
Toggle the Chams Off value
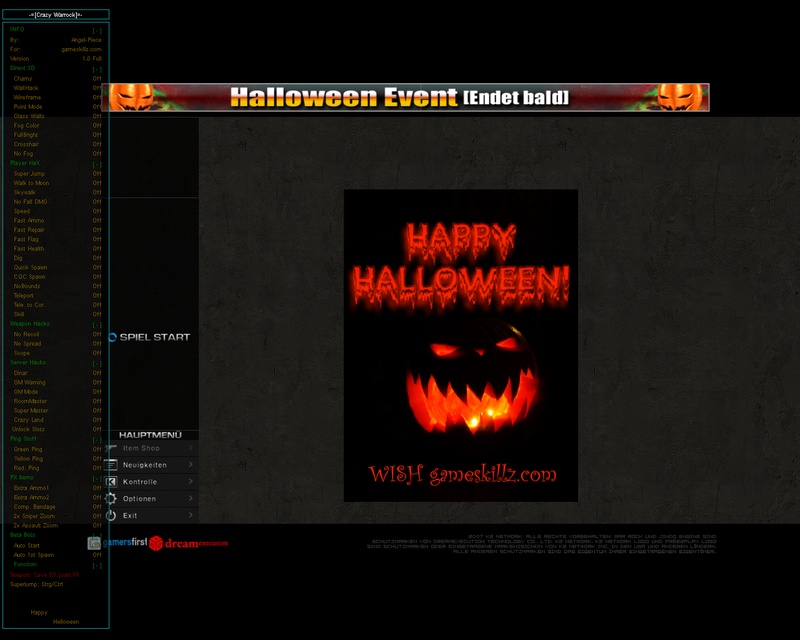click(x=97, y=79)
